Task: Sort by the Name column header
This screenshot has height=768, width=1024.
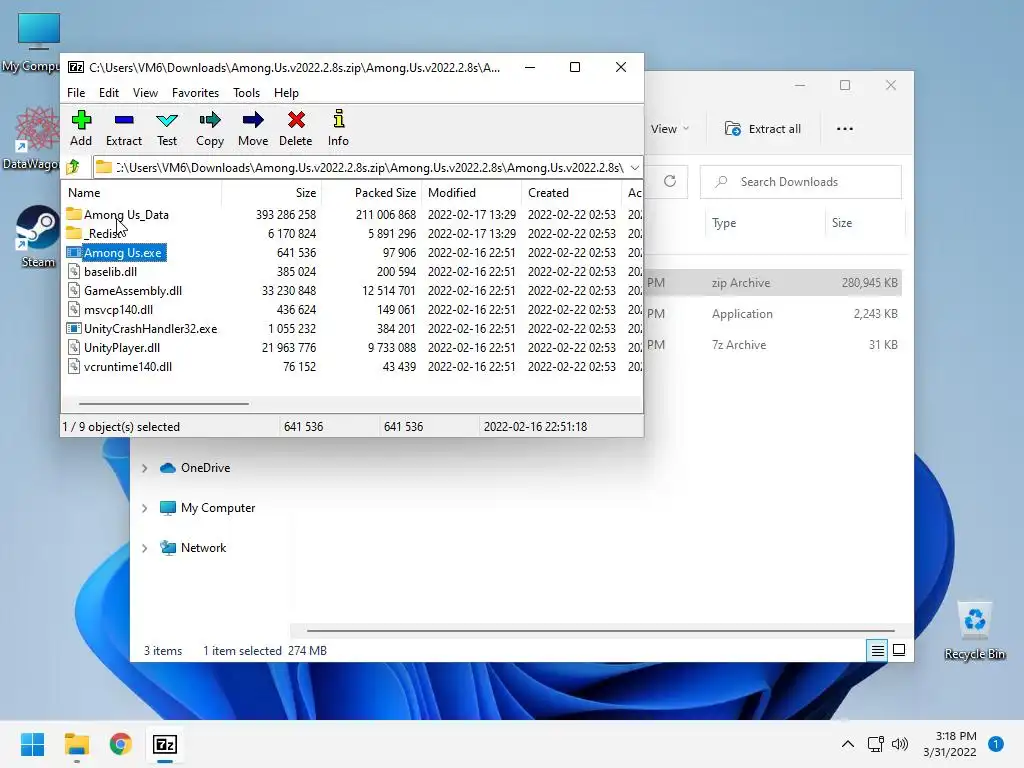Action: coord(142,193)
